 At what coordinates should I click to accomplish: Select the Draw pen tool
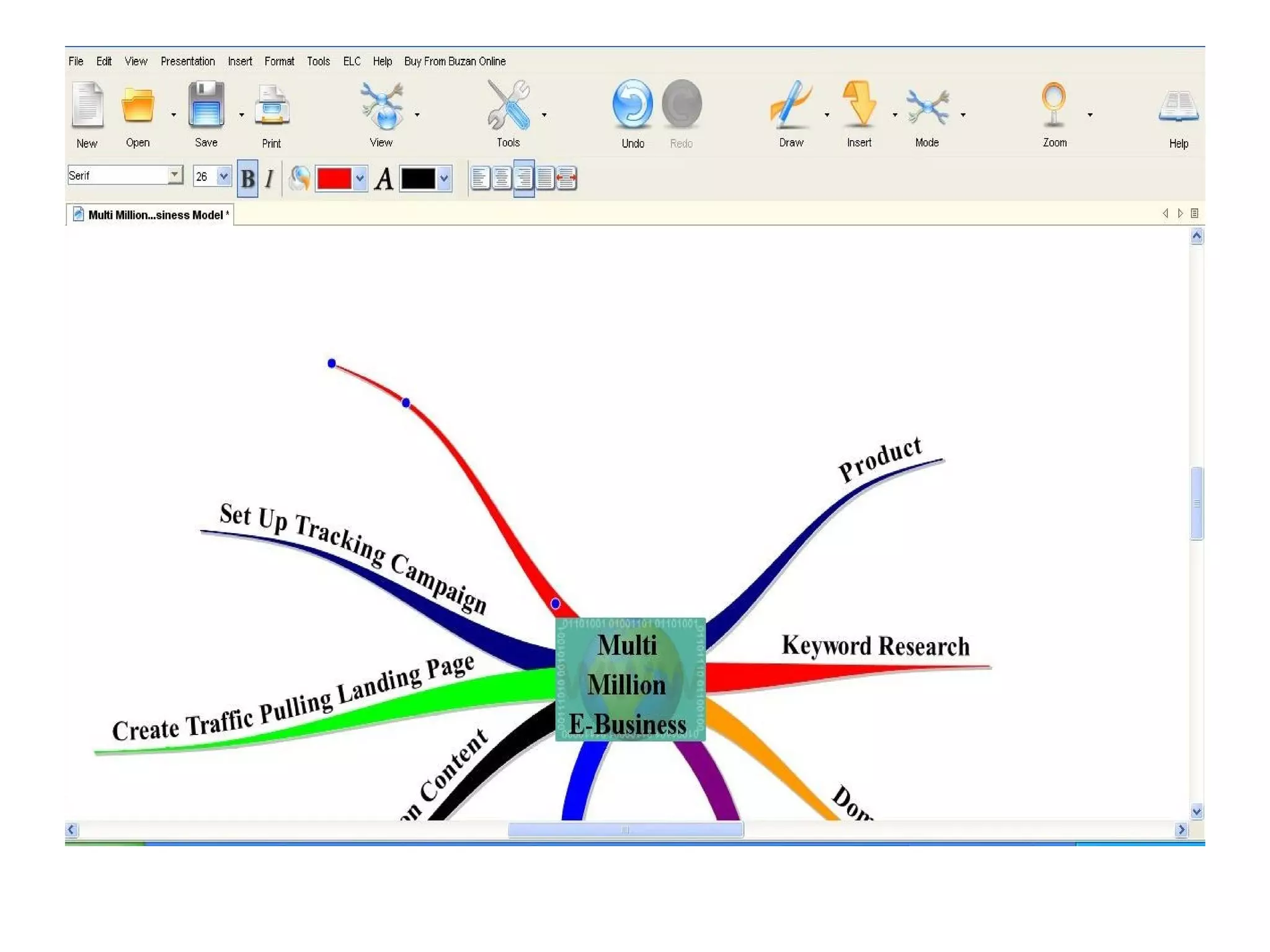click(x=790, y=104)
